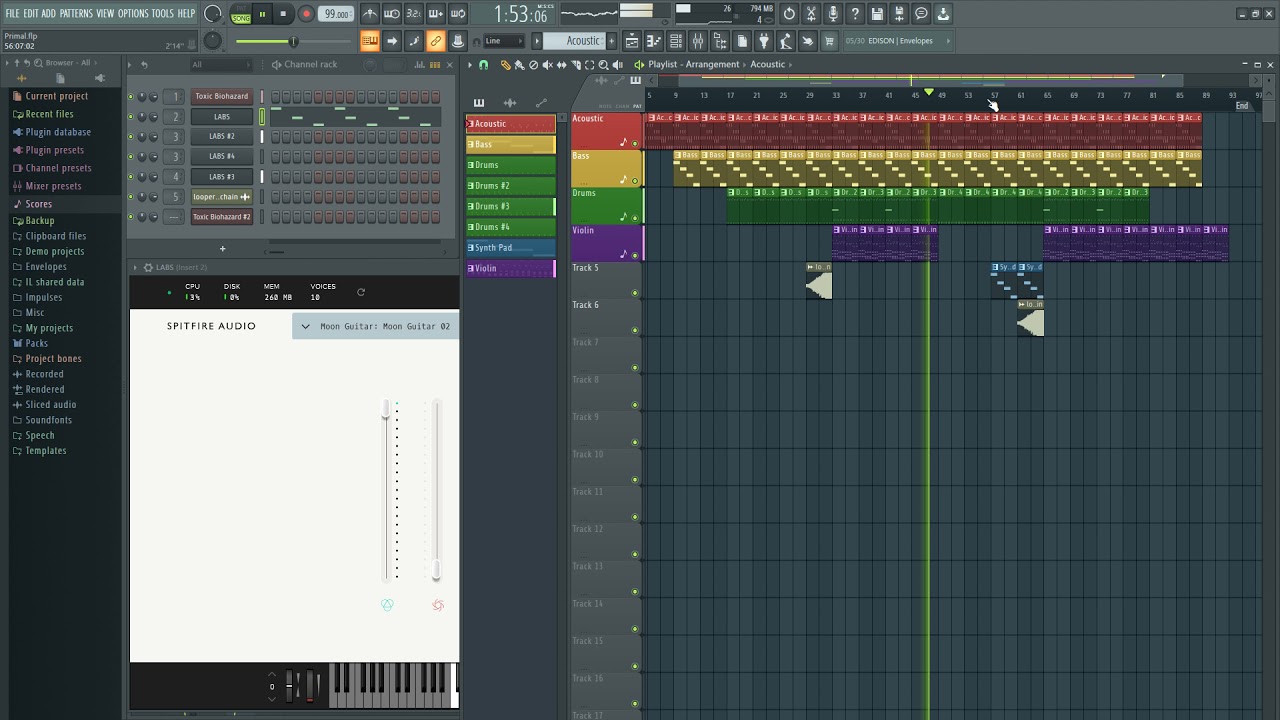Select the pencil draw tool in Playlist
Screen dimensions: 1280x720
point(505,65)
